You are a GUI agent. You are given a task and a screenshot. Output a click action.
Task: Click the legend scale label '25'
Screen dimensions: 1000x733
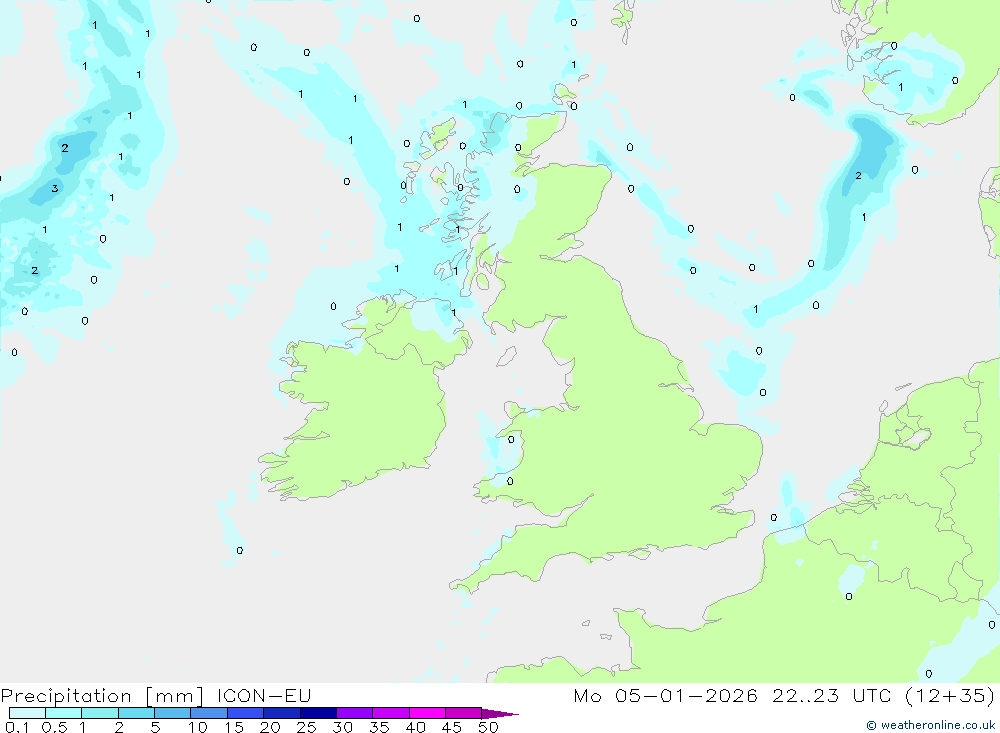coord(306,727)
